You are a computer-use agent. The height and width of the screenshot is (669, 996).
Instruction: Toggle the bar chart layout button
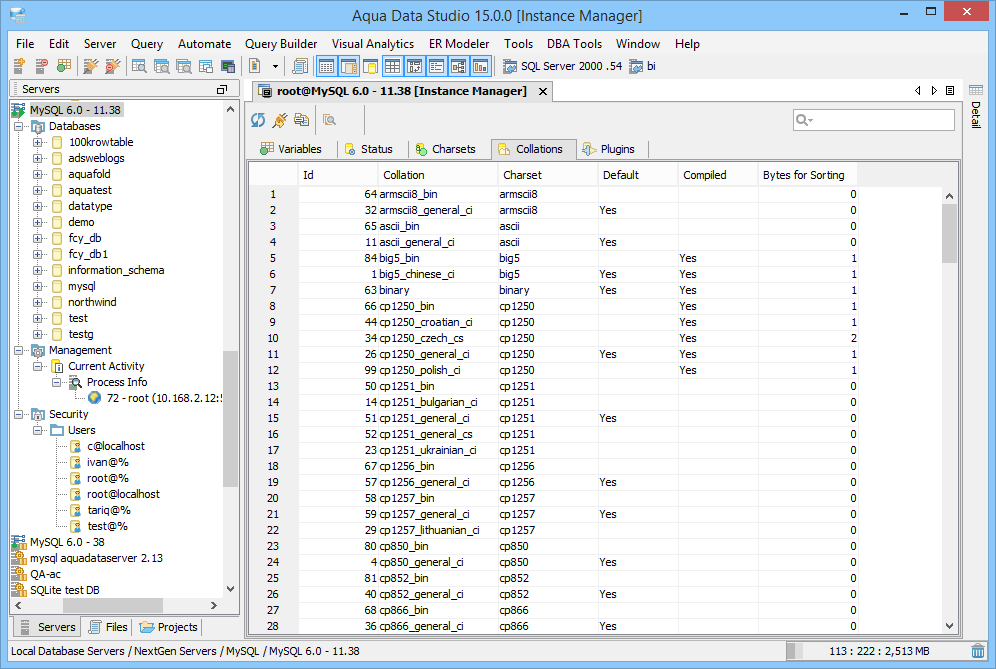[480, 66]
